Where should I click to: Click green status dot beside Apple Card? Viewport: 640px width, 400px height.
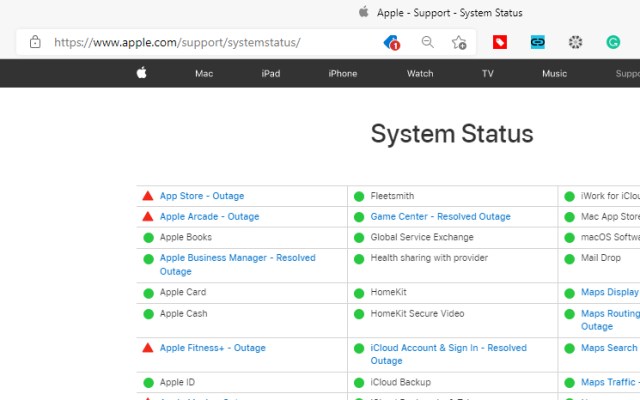coord(149,293)
